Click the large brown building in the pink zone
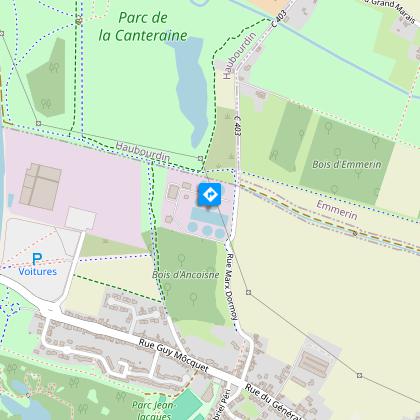This screenshot has height=420, width=420. coord(41,187)
